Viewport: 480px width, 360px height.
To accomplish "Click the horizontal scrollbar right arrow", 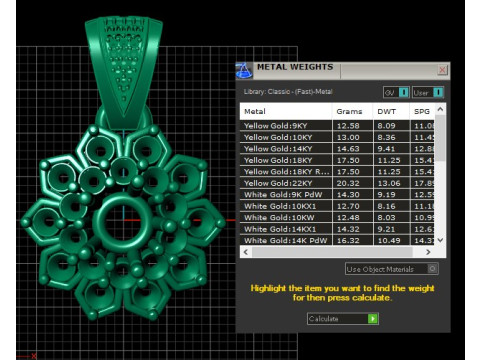I will [x=428, y=252].
